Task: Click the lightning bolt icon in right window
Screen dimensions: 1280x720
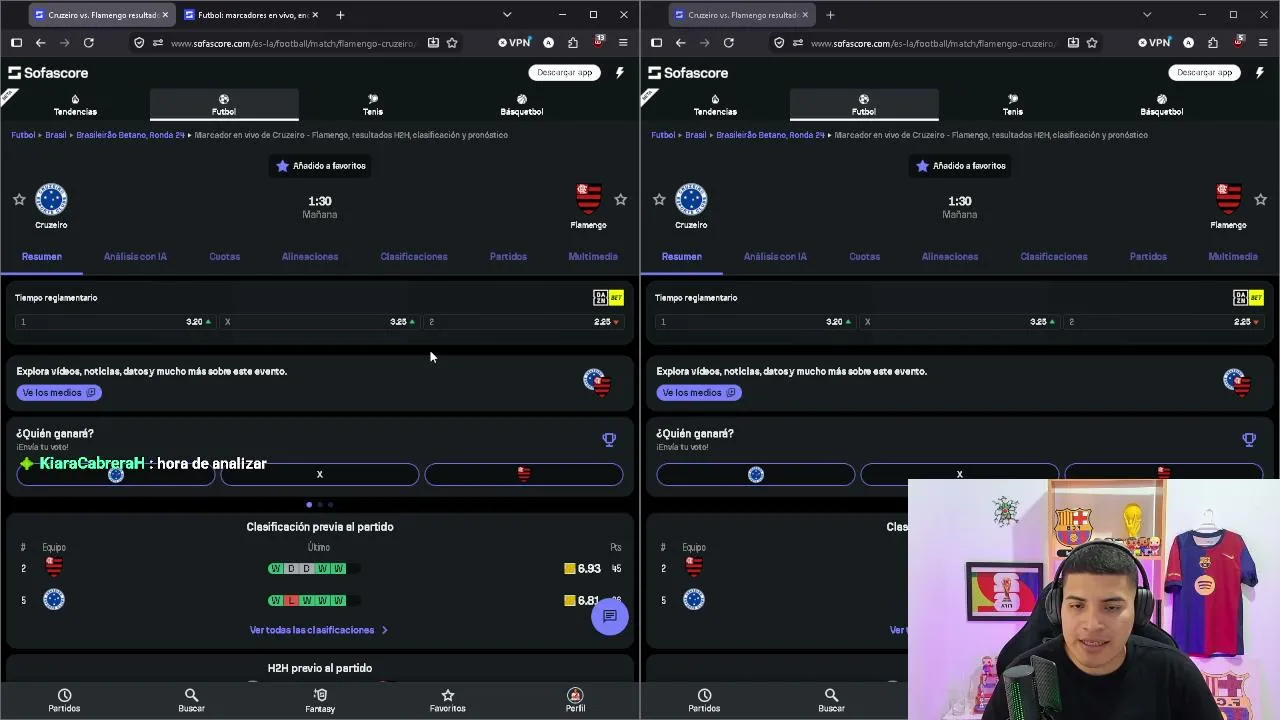Action: coord(1260,73)
